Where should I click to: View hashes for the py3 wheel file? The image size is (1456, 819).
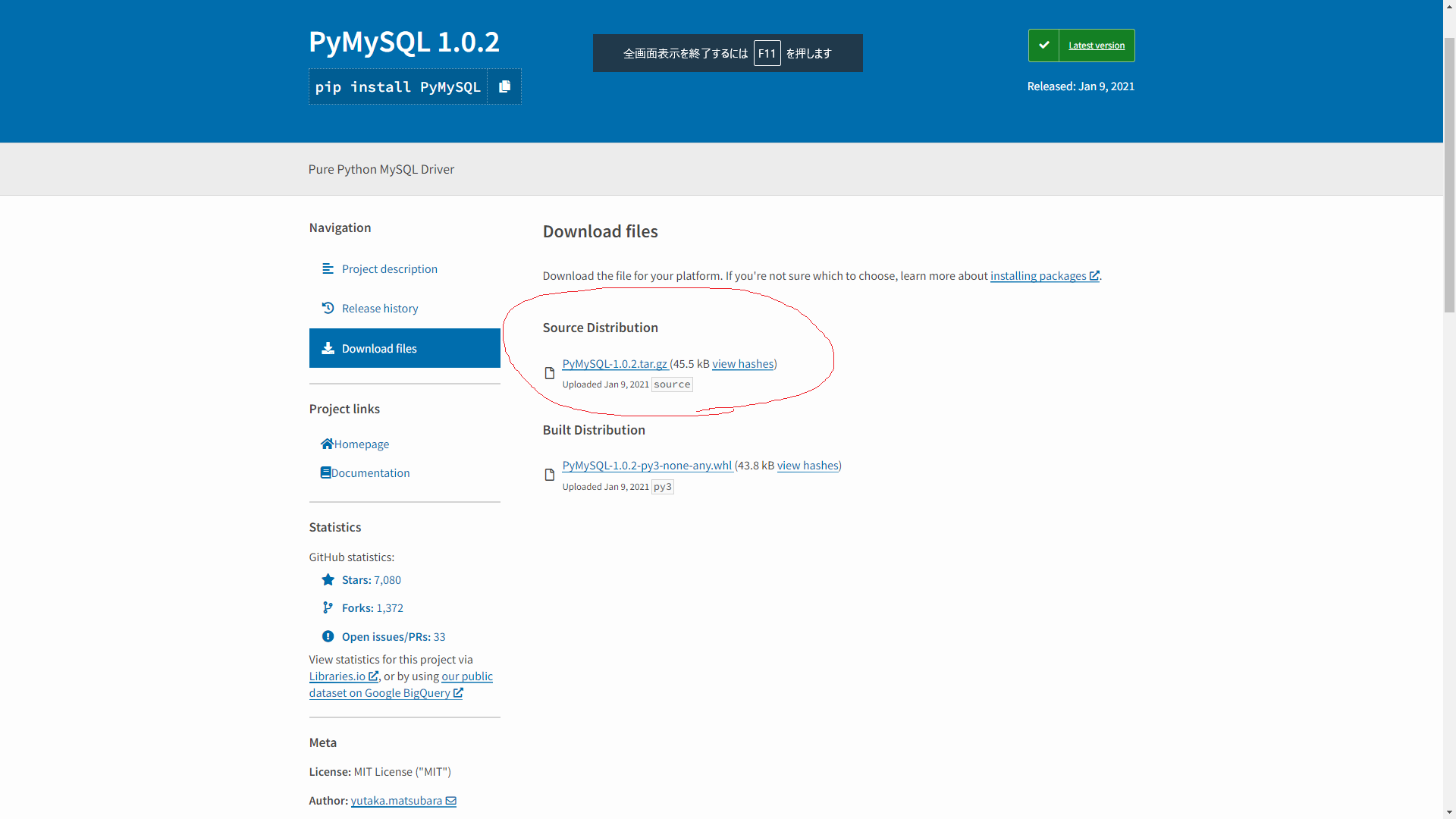coord(807,465)
